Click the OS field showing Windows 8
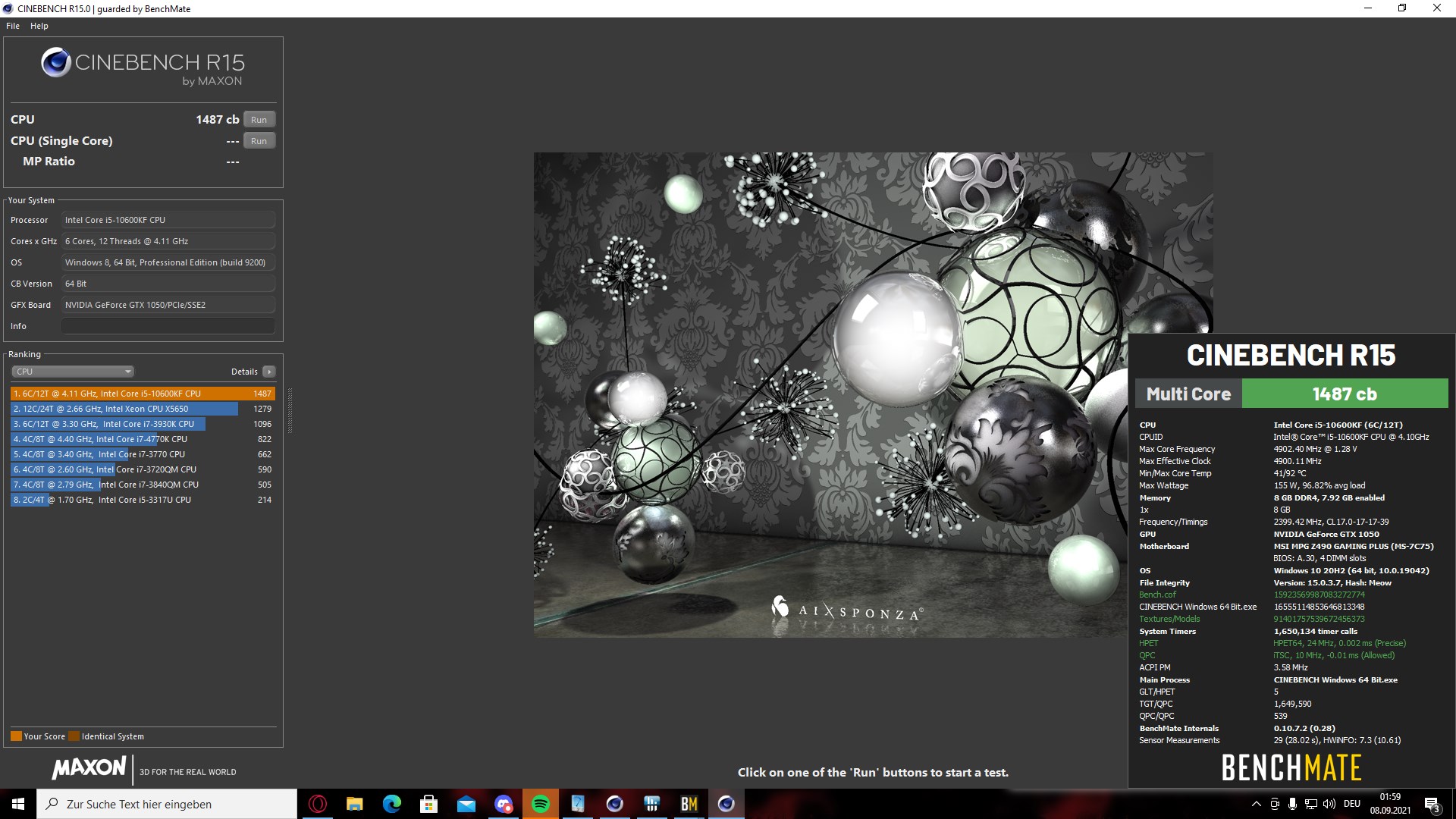 tap(168, 262)
